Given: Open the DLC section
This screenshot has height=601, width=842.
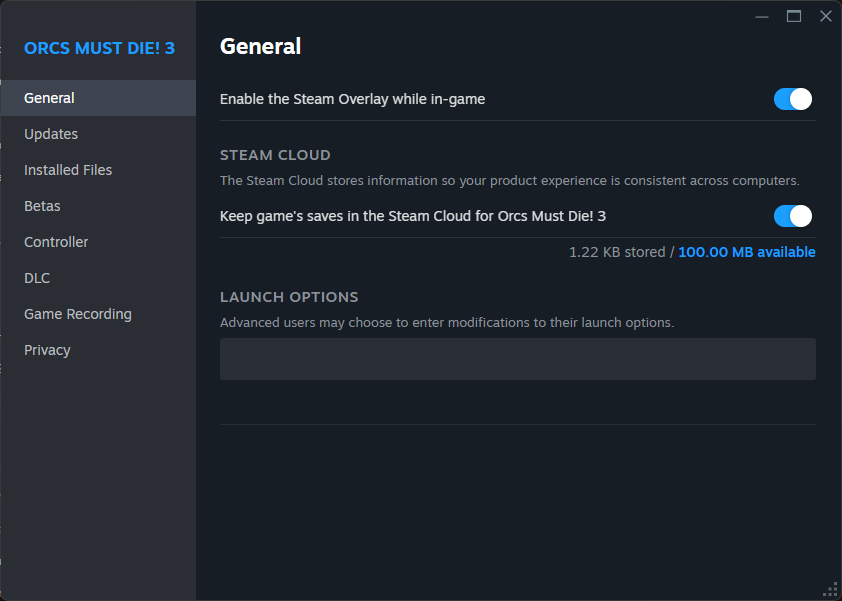Looking at the screenshot, I should (x=98, y=278).
